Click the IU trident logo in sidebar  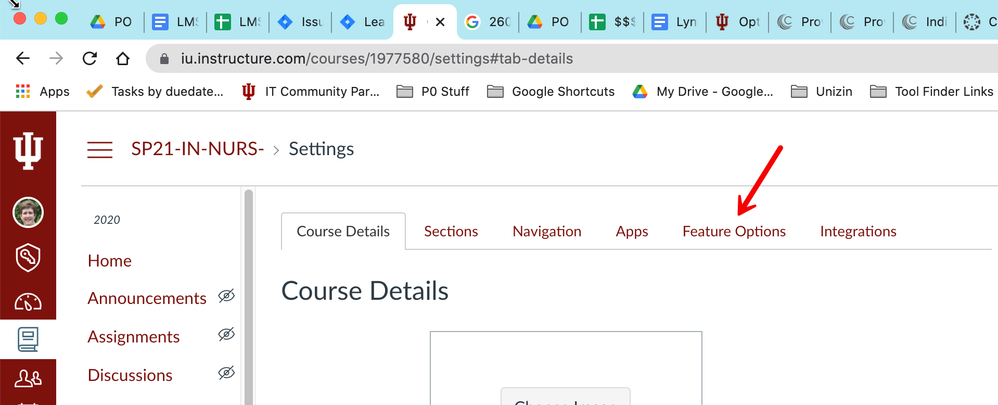click(x=28, y=152)
